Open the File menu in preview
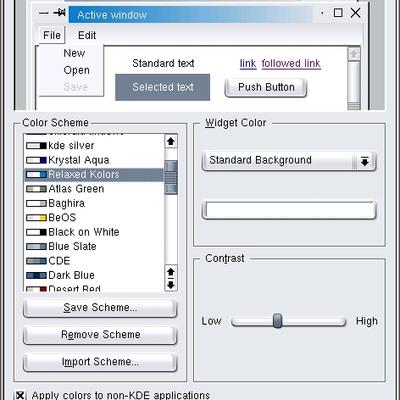 coord(52,35)
